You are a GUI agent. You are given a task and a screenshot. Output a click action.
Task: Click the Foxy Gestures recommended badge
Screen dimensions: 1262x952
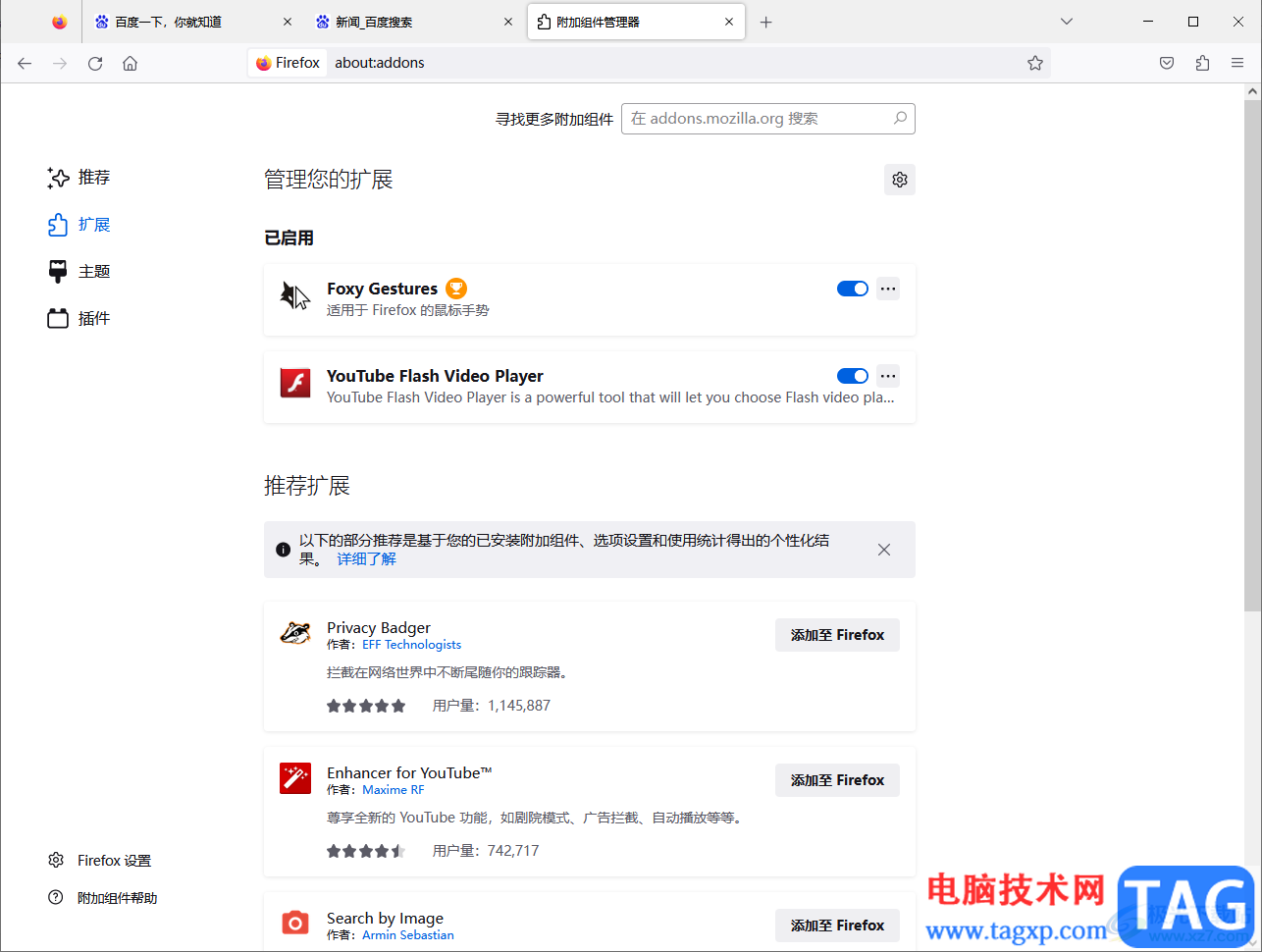tap(456, 289)
